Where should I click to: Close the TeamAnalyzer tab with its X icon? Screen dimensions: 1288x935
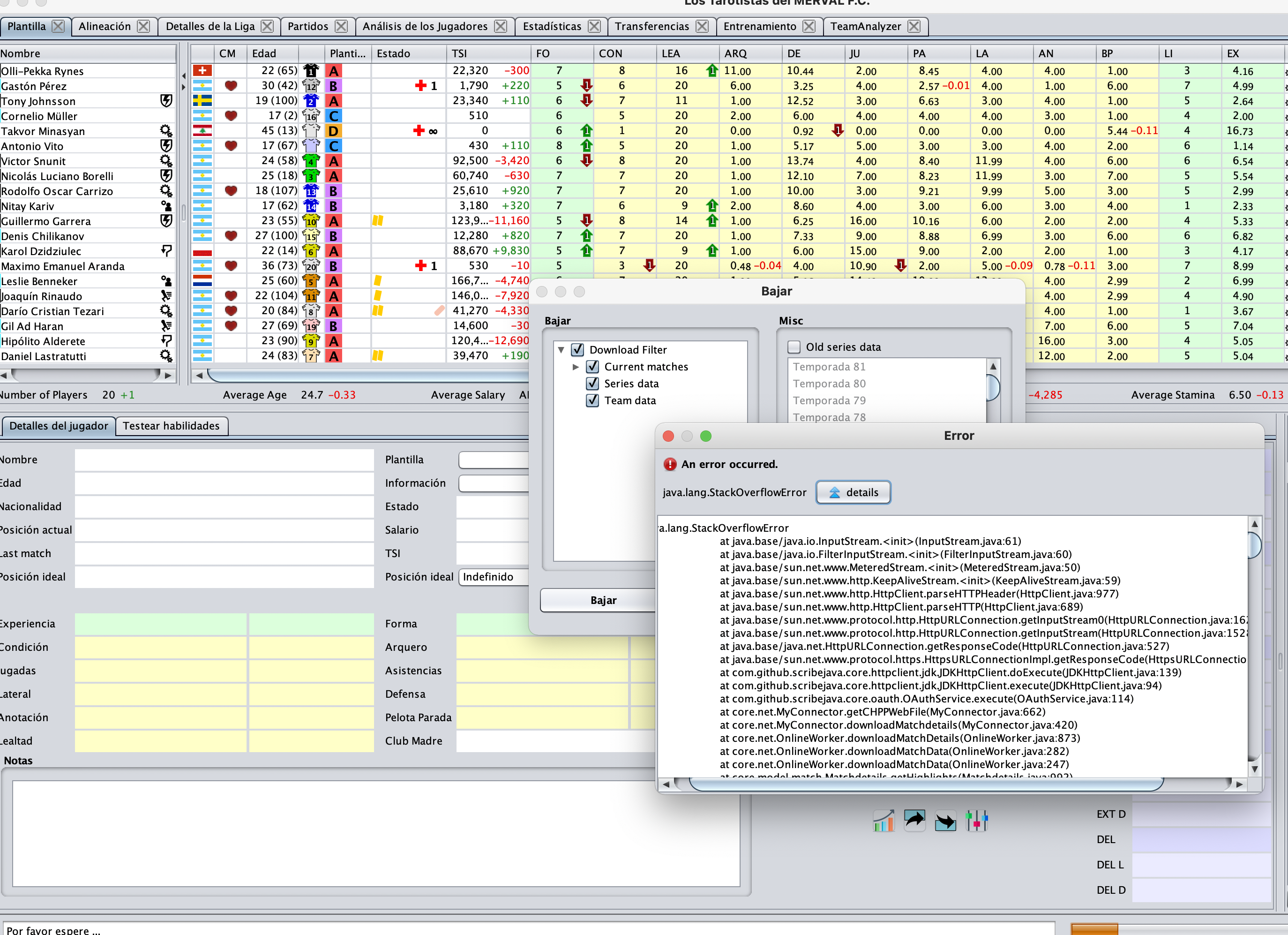[914, 26]
